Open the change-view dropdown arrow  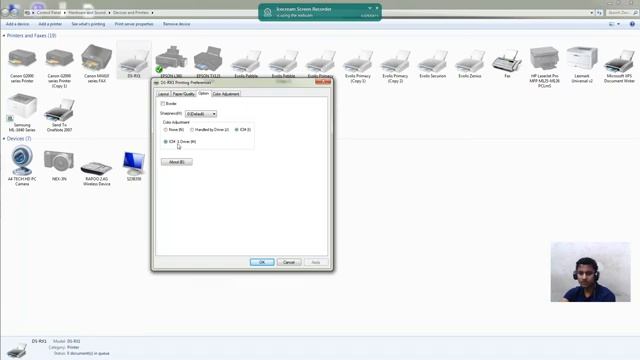[x=618, y=24]
